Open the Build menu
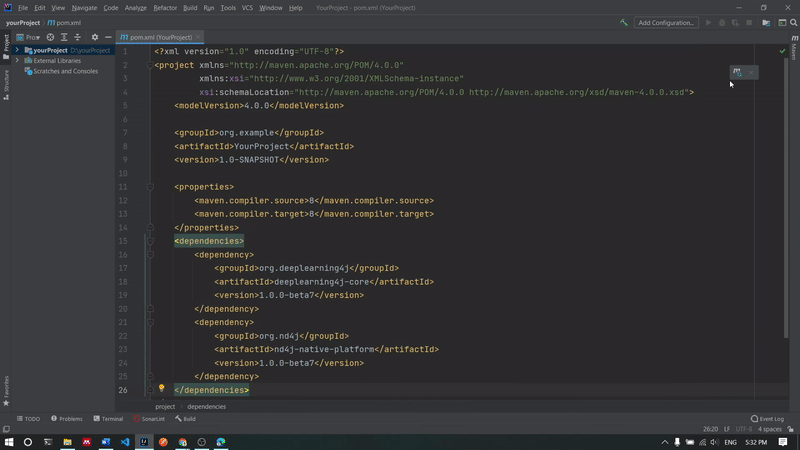The height and width of the screenshot is (450, 800). (190, 8)
